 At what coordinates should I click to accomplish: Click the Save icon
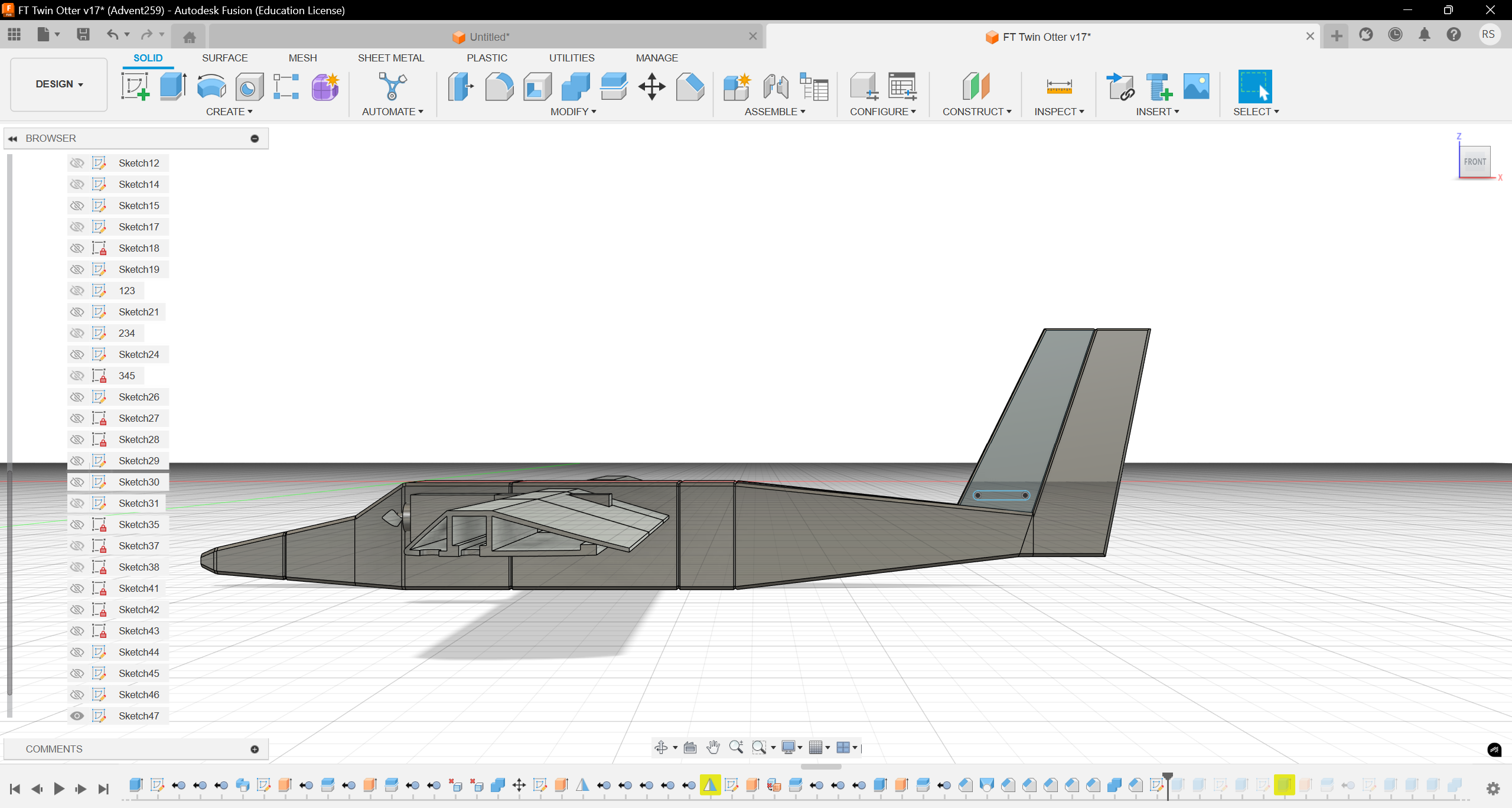click(x=83, y=34)
